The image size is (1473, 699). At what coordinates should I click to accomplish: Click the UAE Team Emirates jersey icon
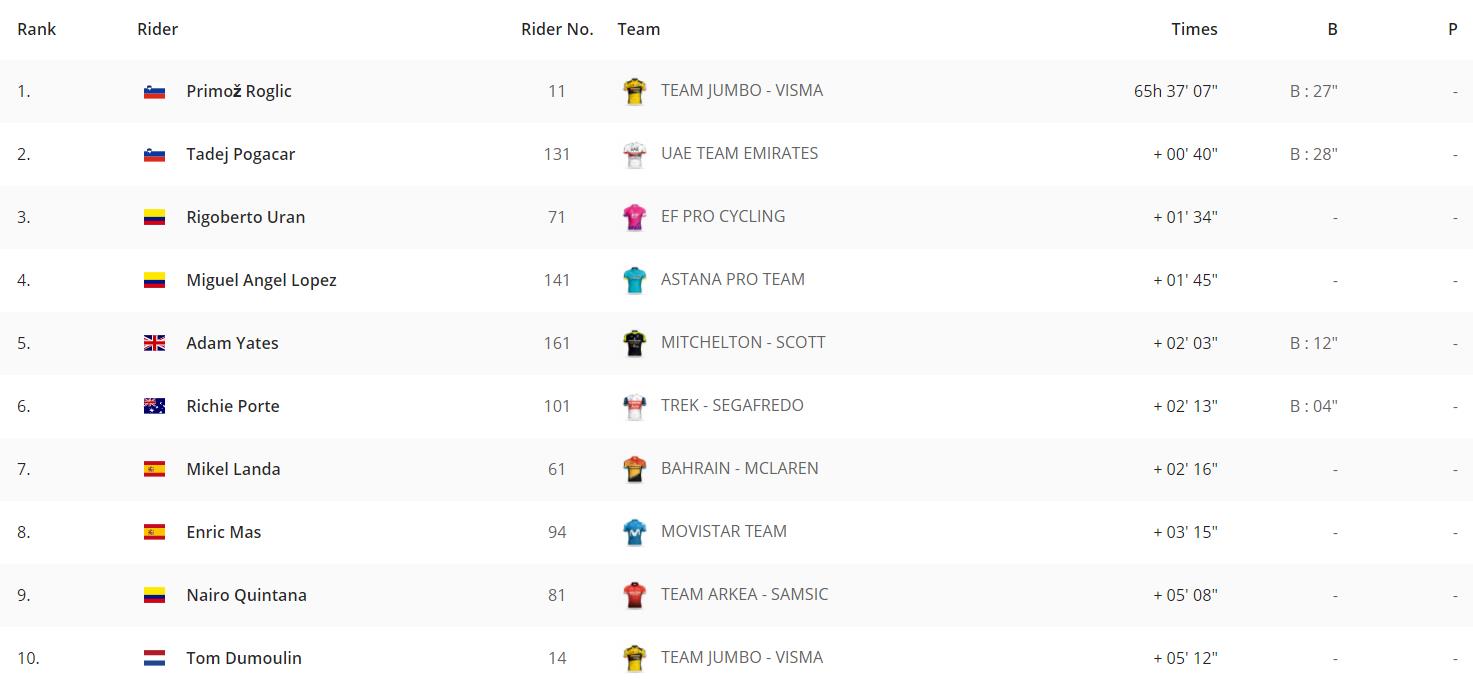pyautogui.click(x=634, y=154)
